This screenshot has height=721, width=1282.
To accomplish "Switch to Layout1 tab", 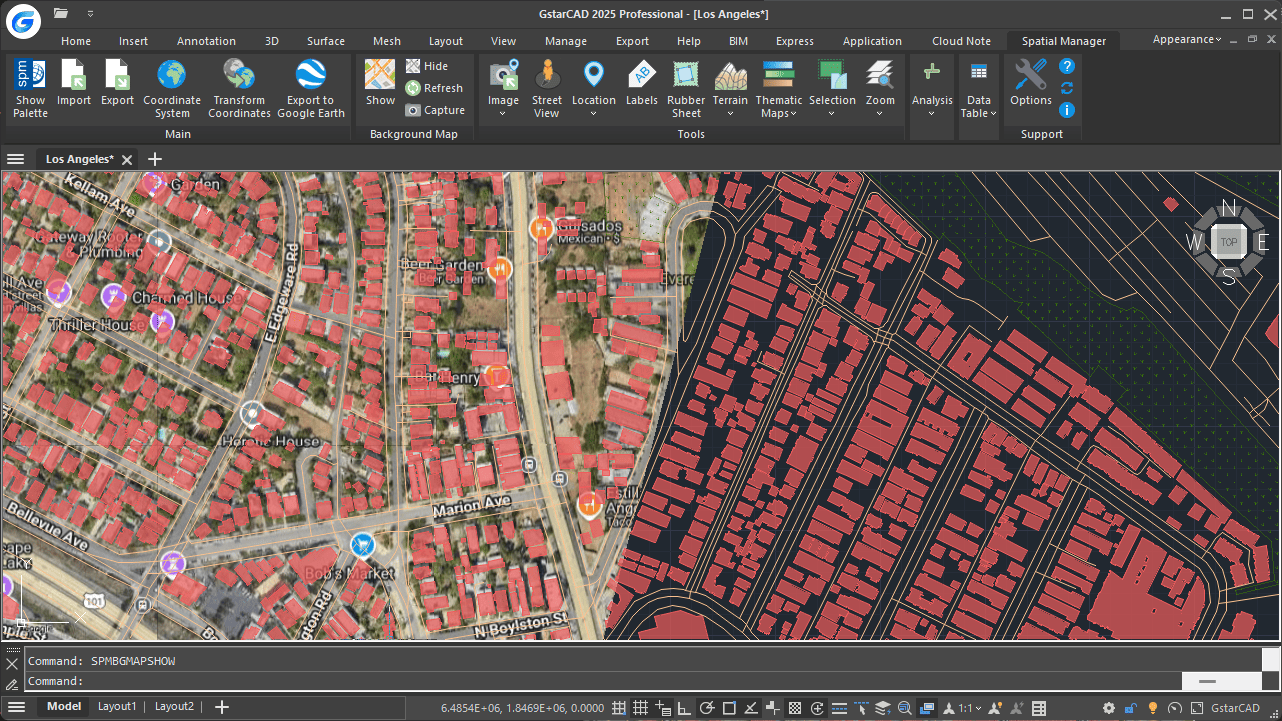I will (x=117, y=707).
